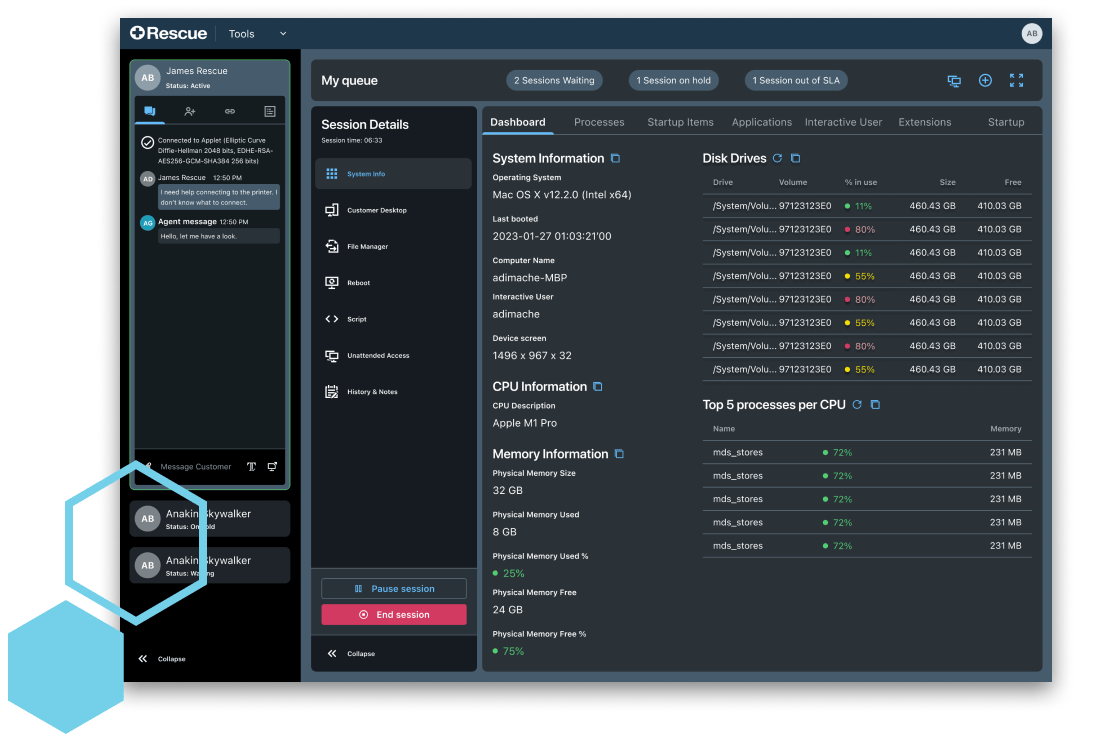Viewport: 1116px width, 736px height.
Task: Create new session with plus icon
Action: coord(985,80)
